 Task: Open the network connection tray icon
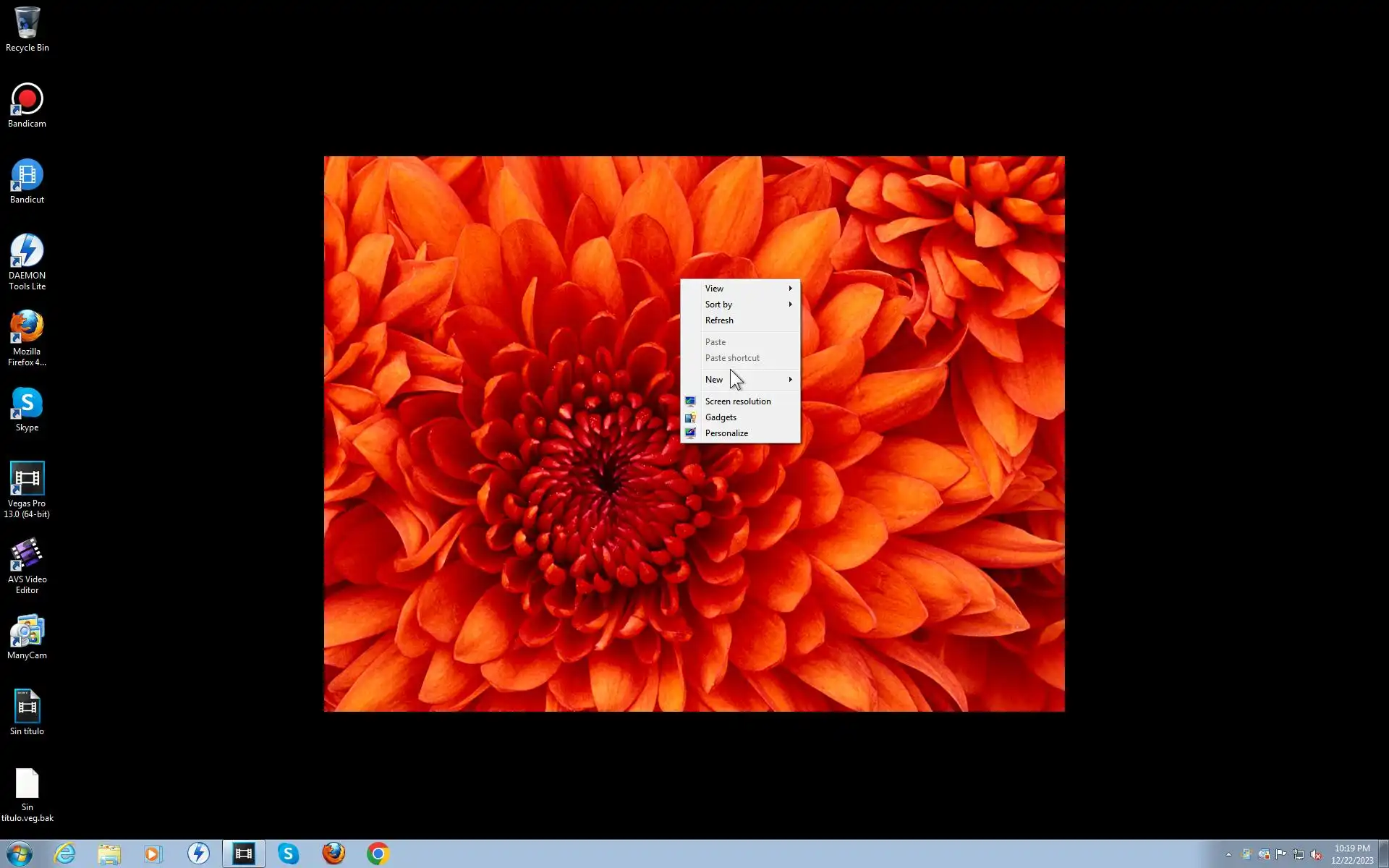(1299, 855)
